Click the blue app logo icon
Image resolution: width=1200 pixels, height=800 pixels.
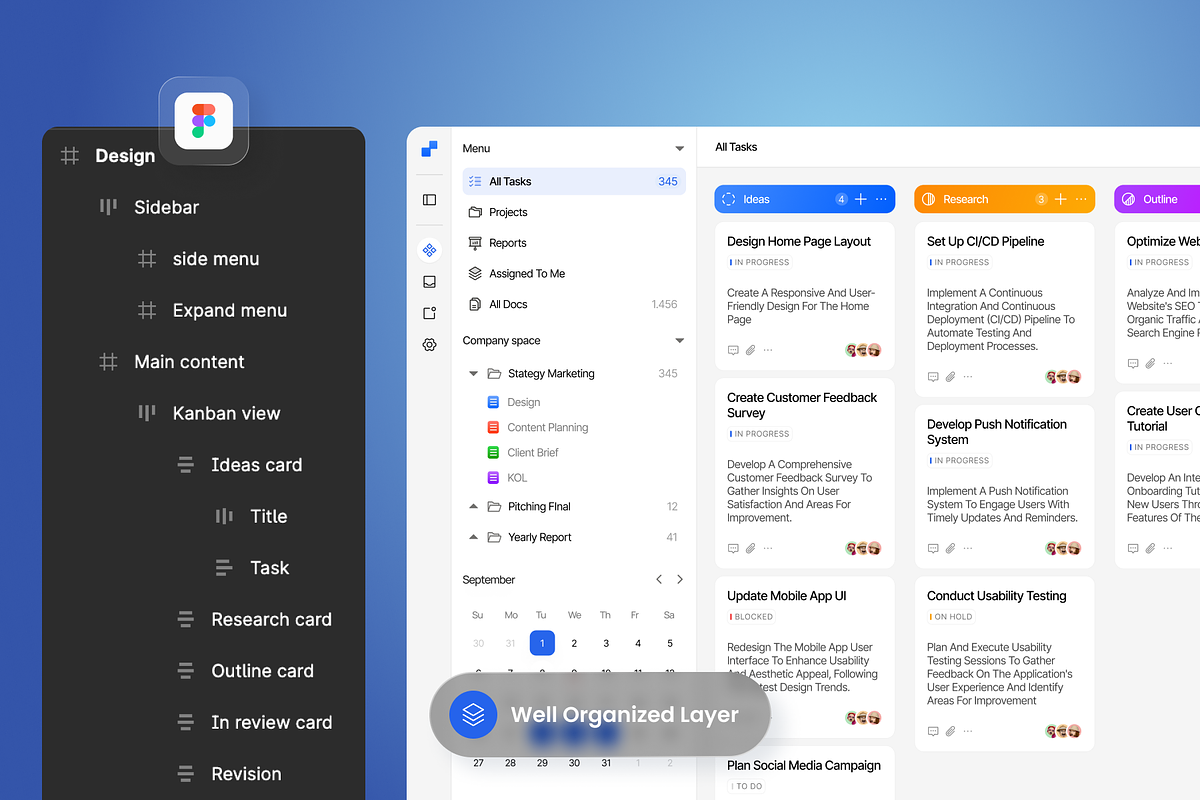point(429,149)
